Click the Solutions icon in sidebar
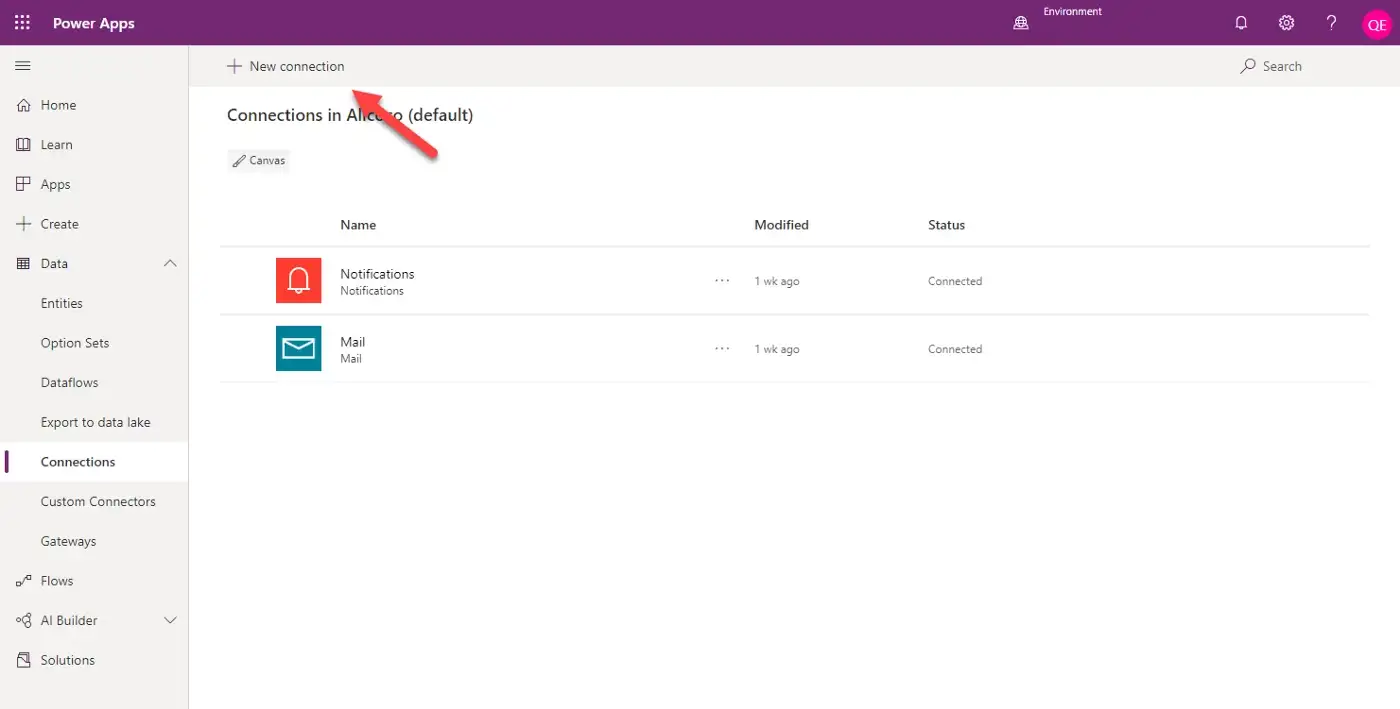The image size is (1400, 709). pos(24,660)
